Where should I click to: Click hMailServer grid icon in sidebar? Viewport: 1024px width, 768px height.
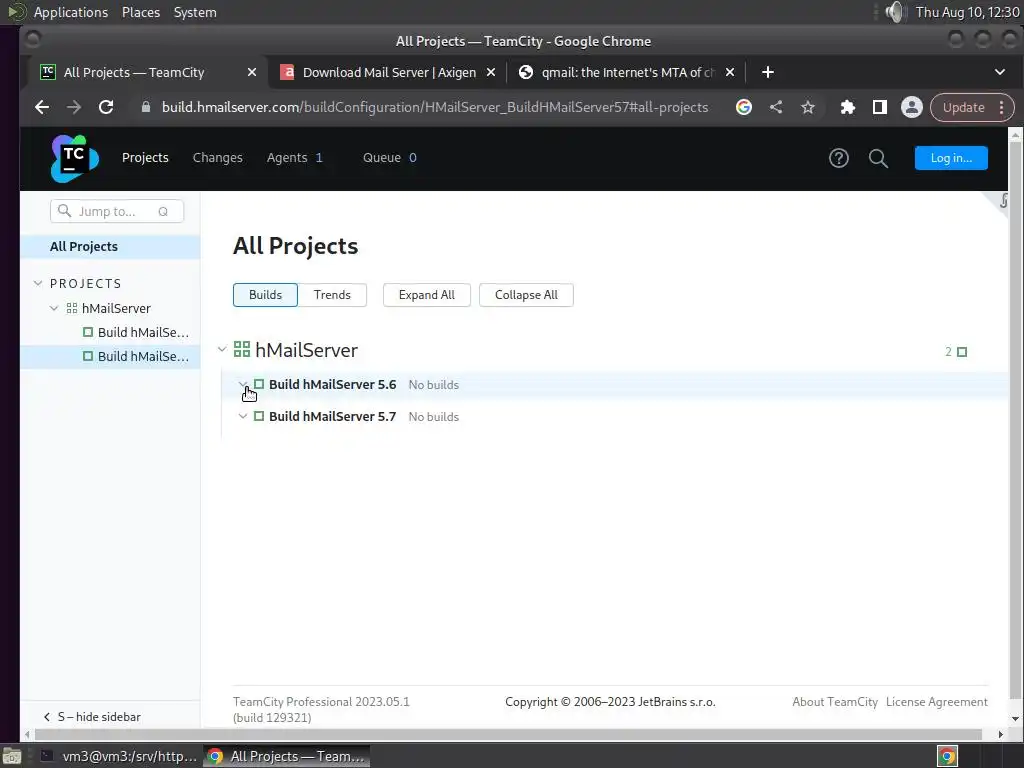(72, 308)
